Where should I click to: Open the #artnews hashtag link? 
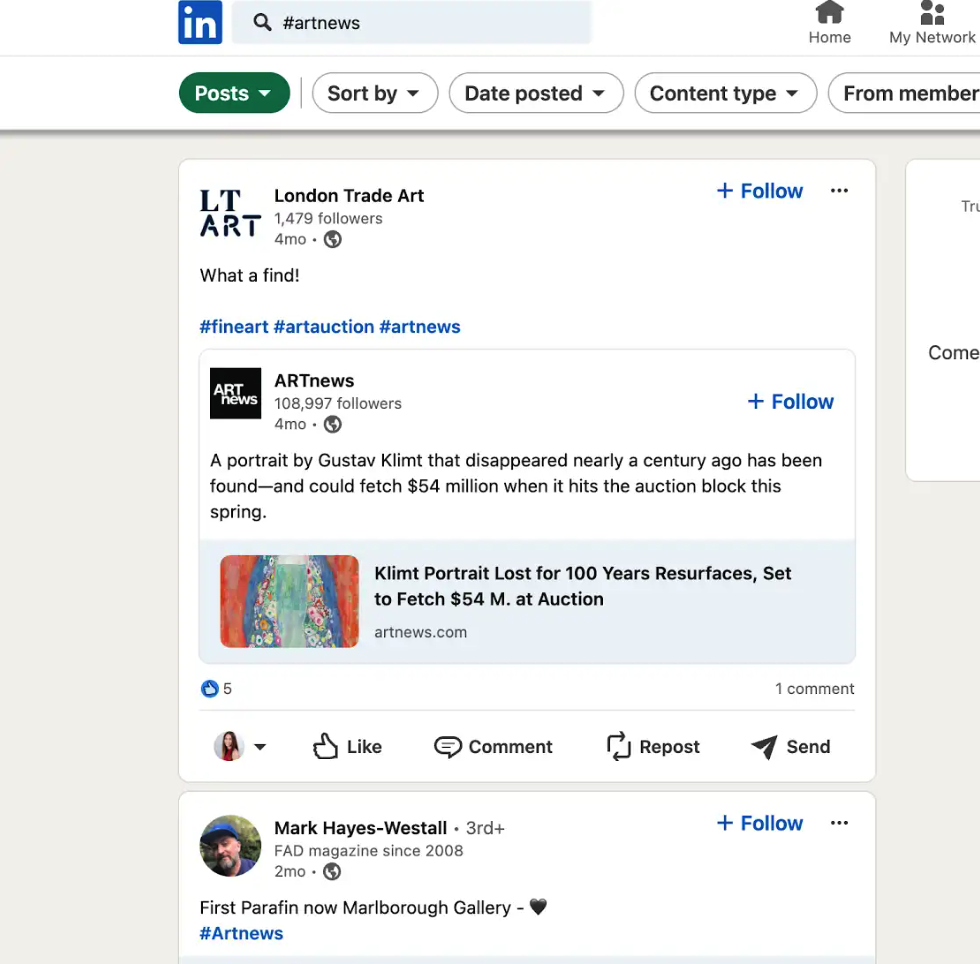(420, 326)
